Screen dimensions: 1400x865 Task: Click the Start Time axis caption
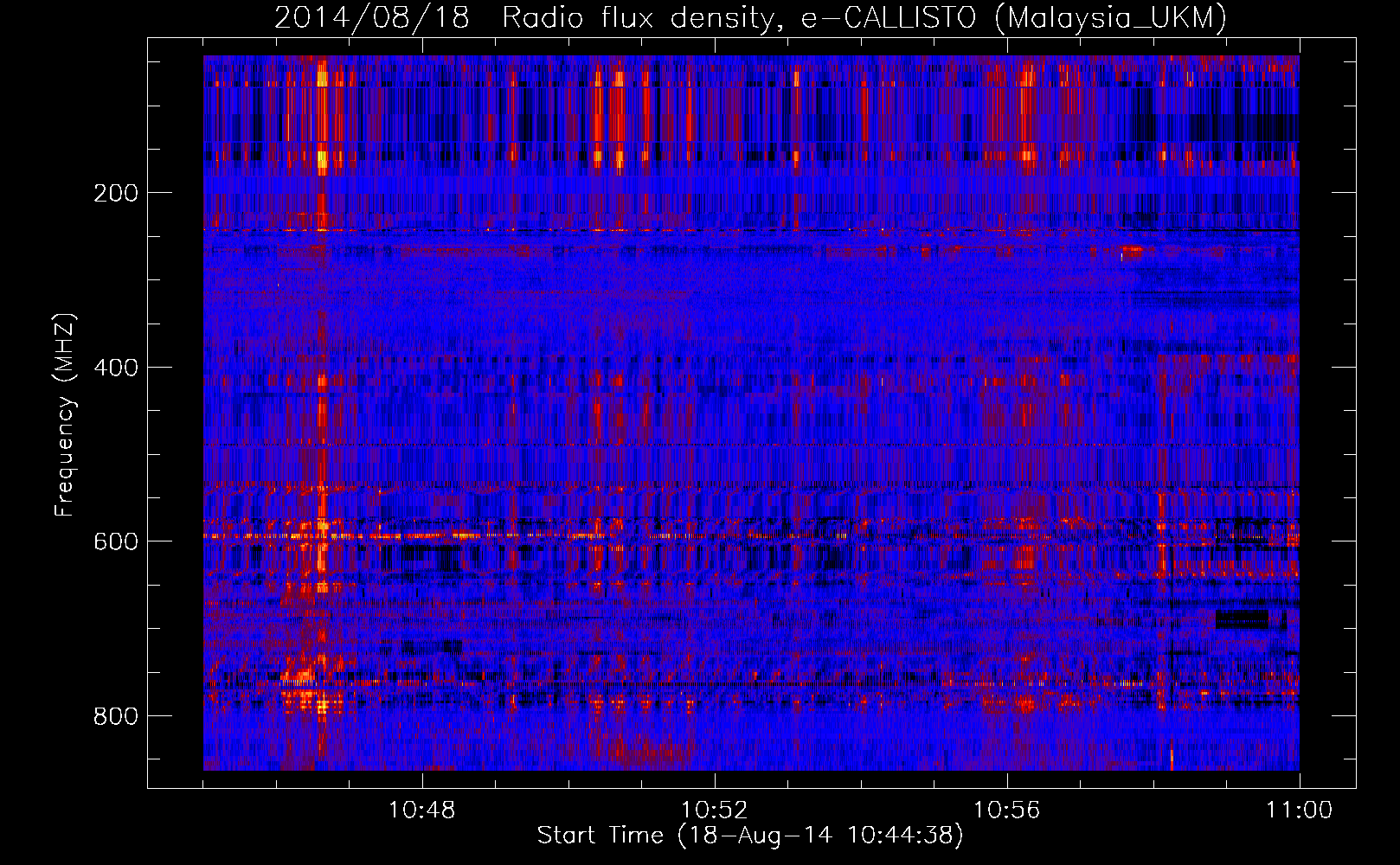coord(750,836)
